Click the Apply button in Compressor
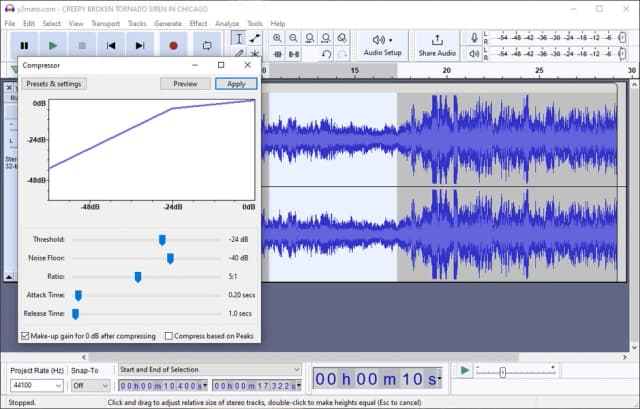The height and width of the screenshot is (409, 640). pyautogui.click(x=236, y=84)
